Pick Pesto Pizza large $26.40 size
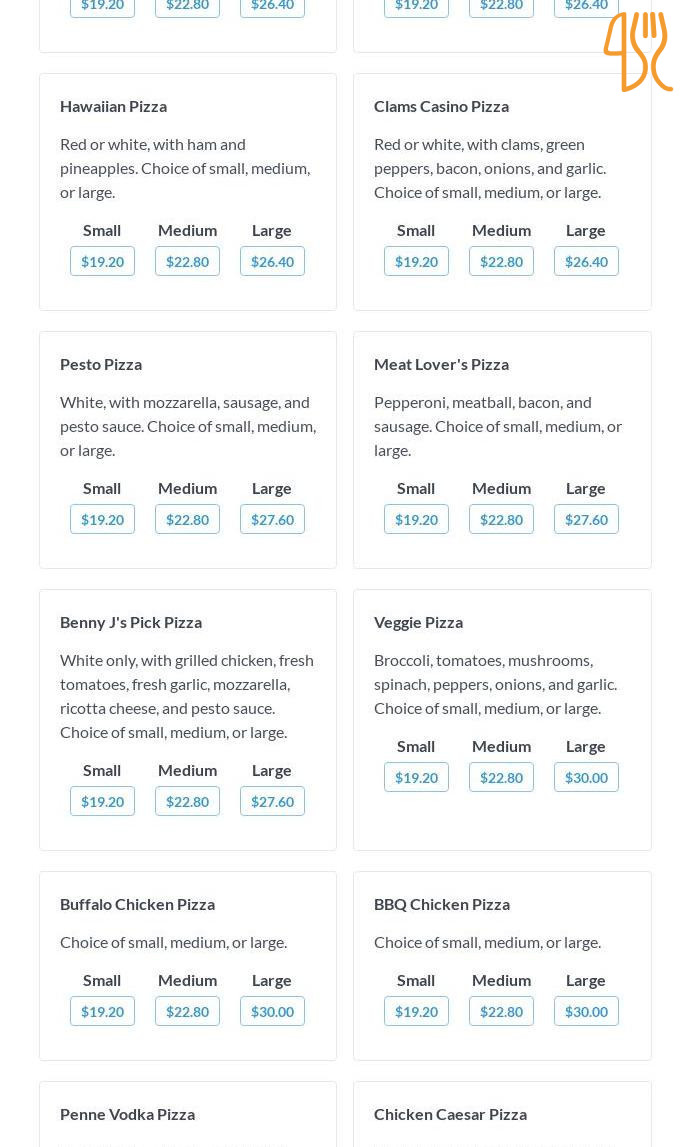 [x=272, y=520]
